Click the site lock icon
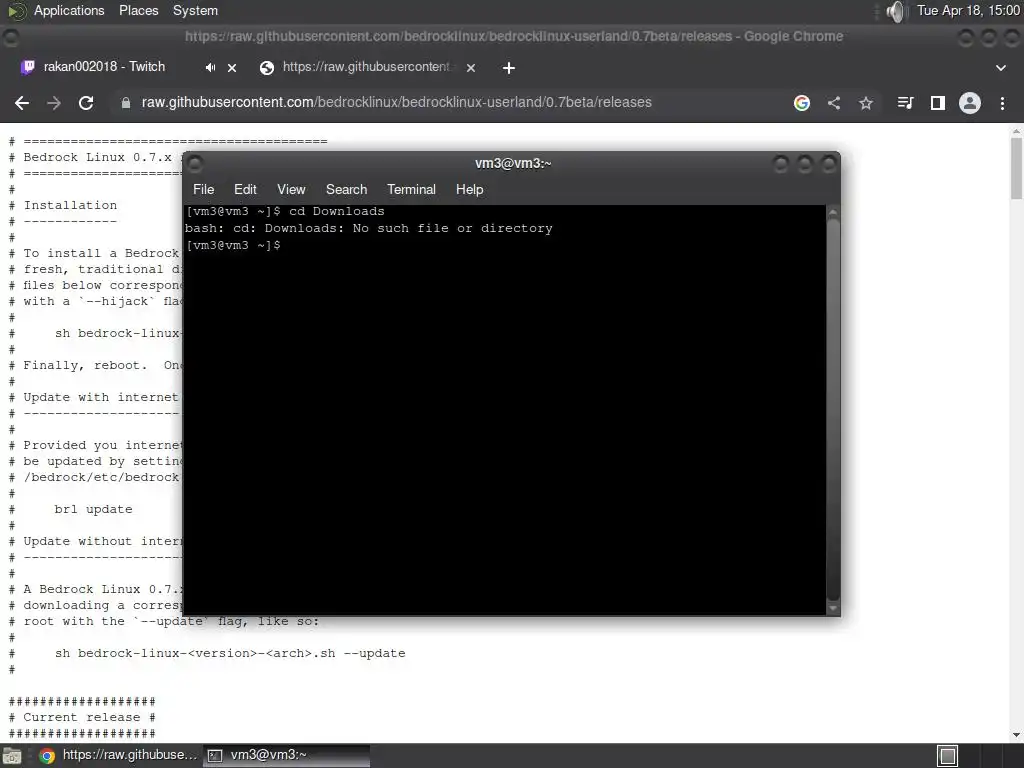The height and width of the screenshot is (768, 1024). [125, 103]
